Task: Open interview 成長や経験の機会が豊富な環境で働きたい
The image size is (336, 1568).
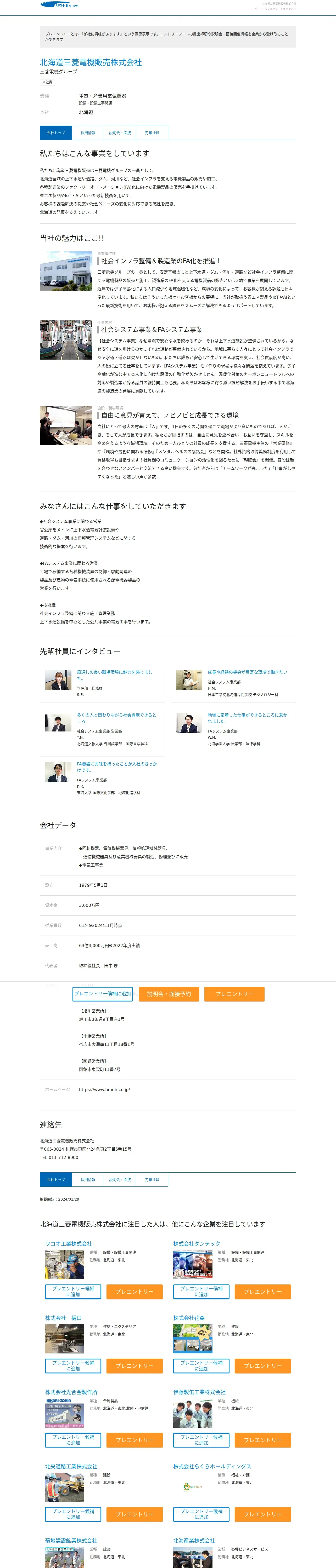Action: pos(247,672)
